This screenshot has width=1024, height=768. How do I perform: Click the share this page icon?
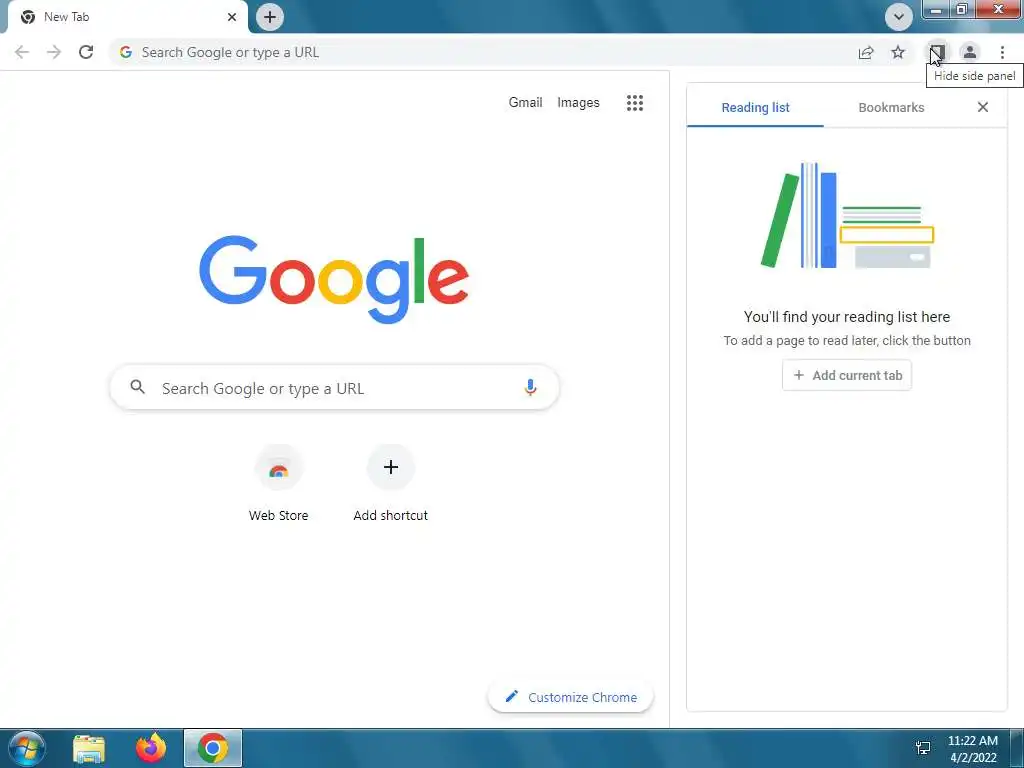pyautogui.click(x=866, y=52)
